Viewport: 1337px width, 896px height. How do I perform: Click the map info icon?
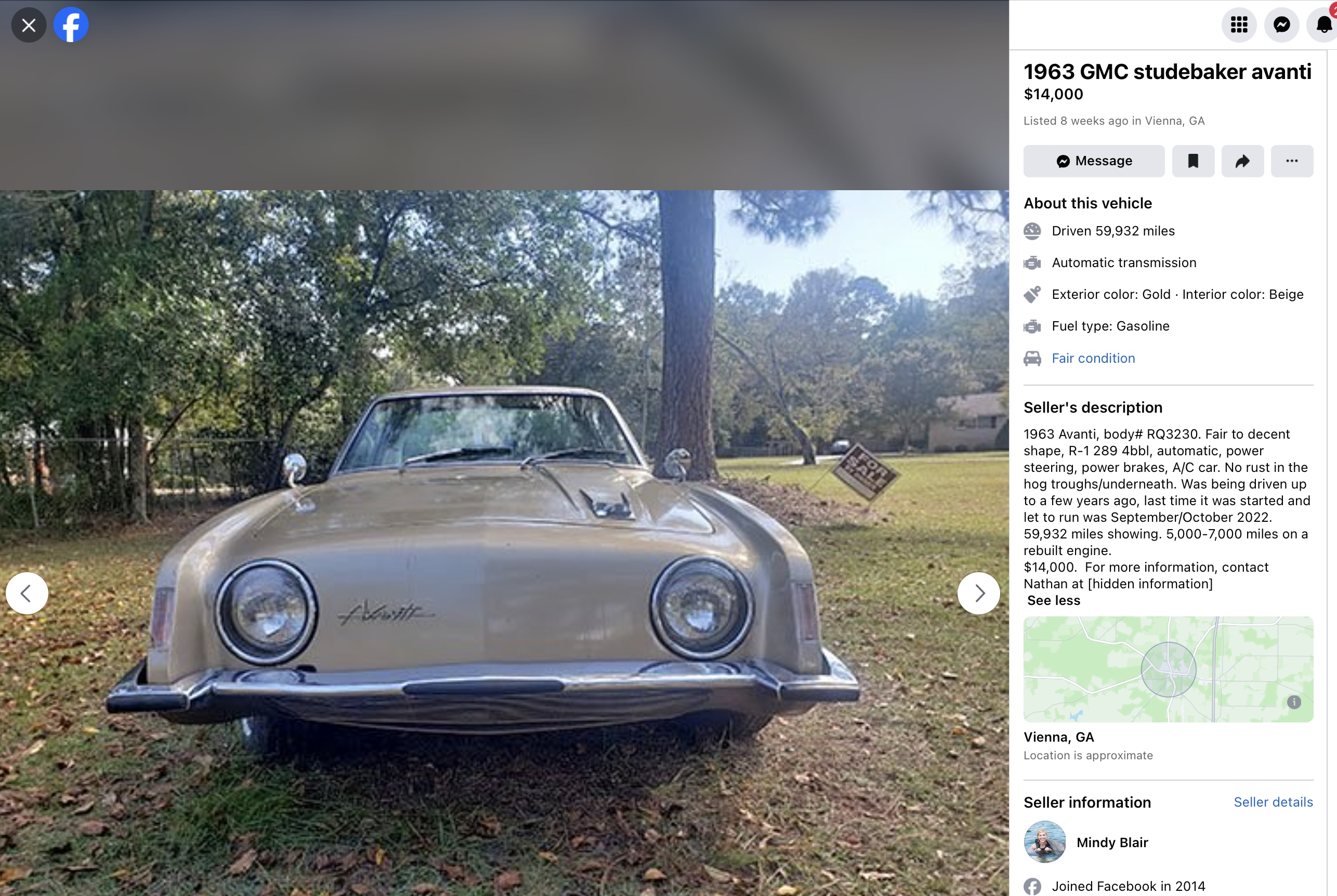[1294, 702]
